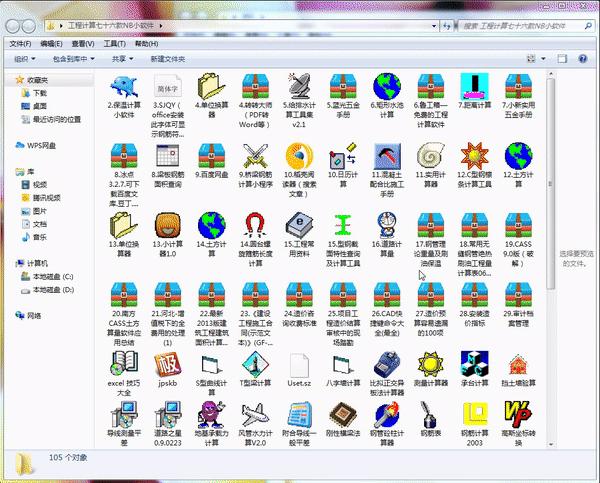600x483 pixels.
Task: Select 15.型钢截面特性查询及计算工具 green I-beam icon
Action: (x=343, y=226)
